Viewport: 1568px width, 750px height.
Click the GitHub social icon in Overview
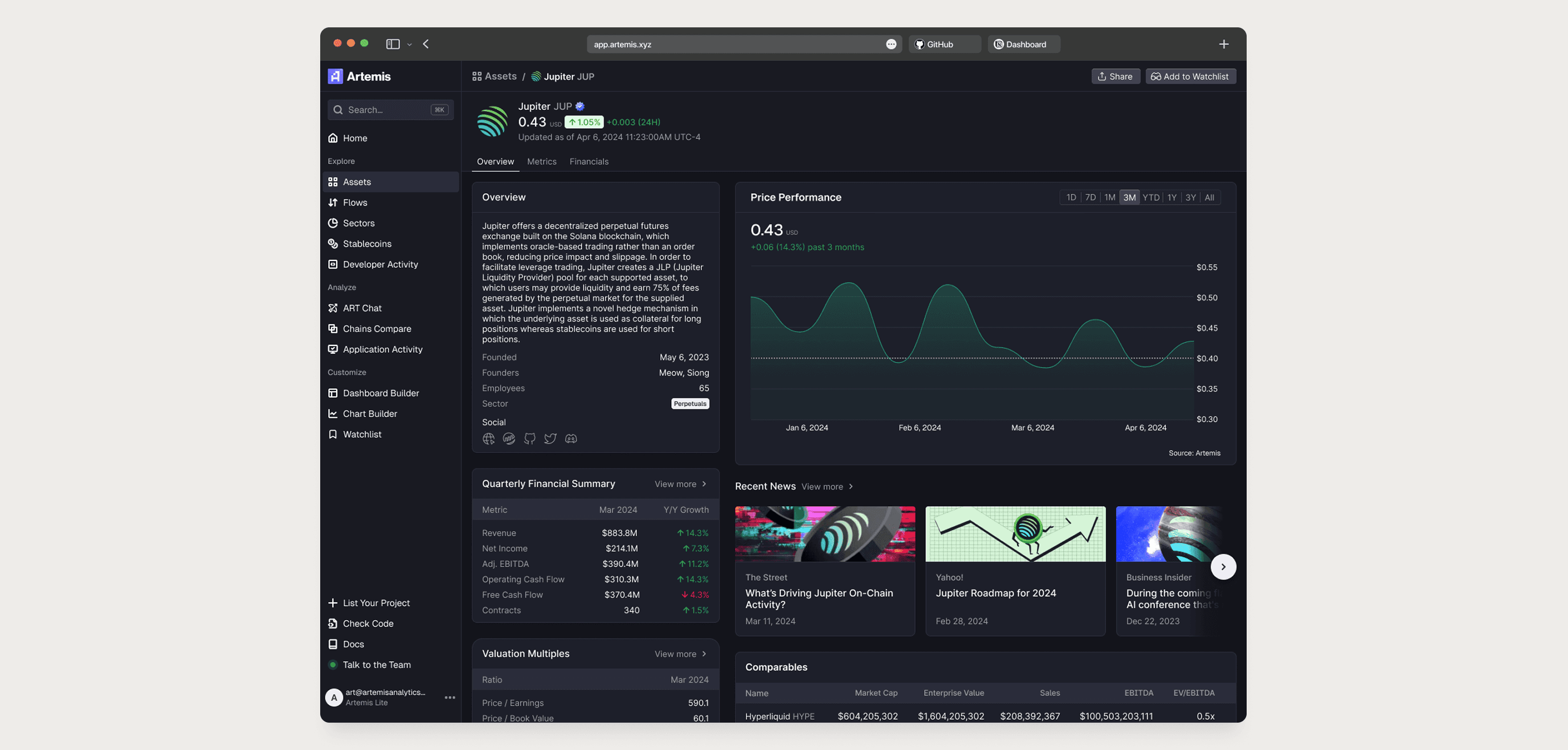click(529, 438)
